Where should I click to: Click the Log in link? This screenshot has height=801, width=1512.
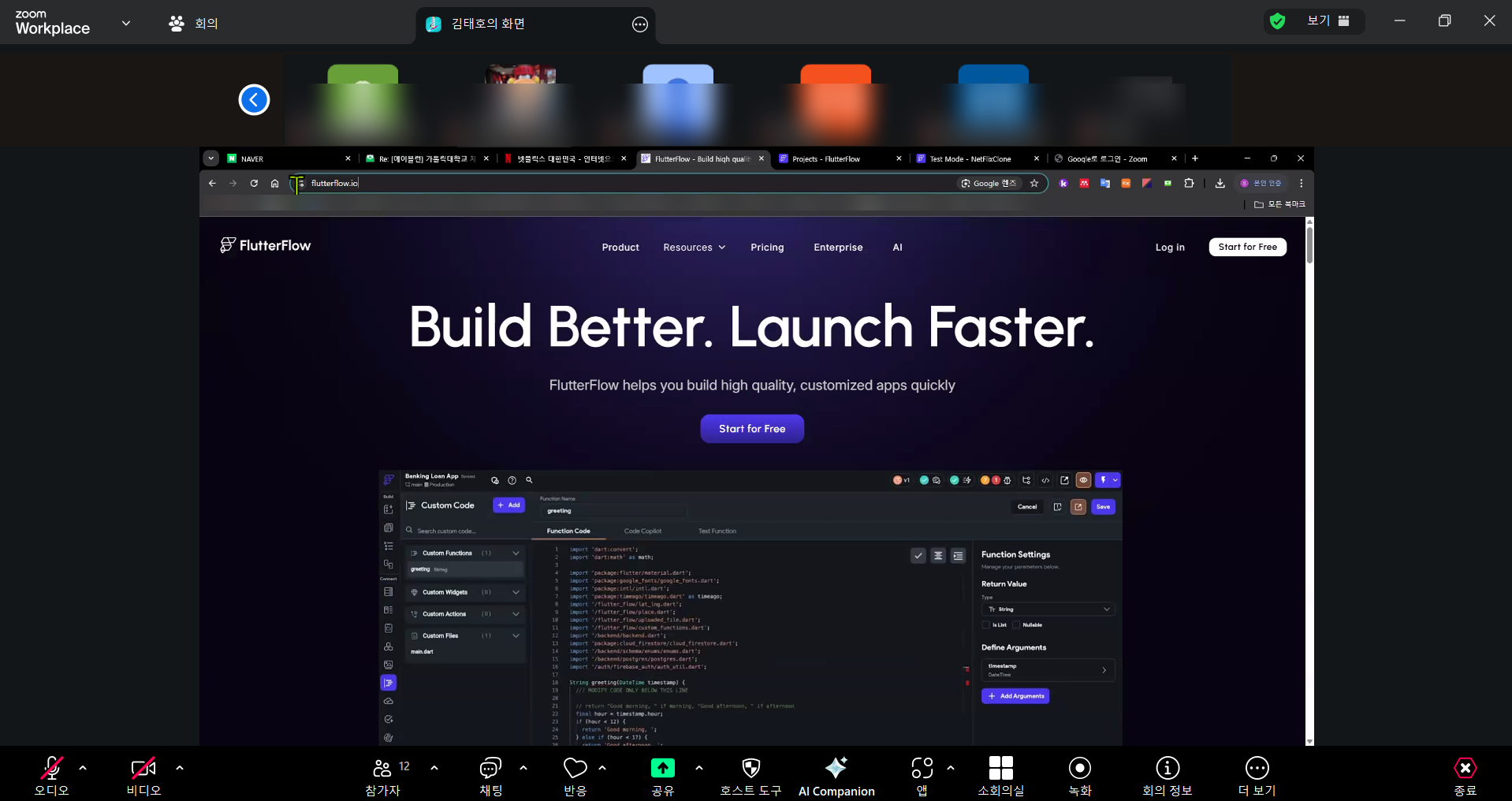1170,248
